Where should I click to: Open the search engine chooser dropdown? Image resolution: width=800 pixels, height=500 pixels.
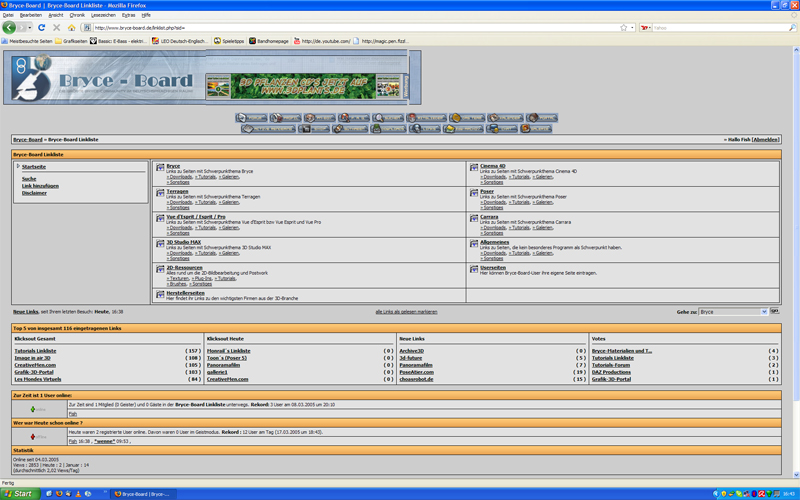point(646,28)
